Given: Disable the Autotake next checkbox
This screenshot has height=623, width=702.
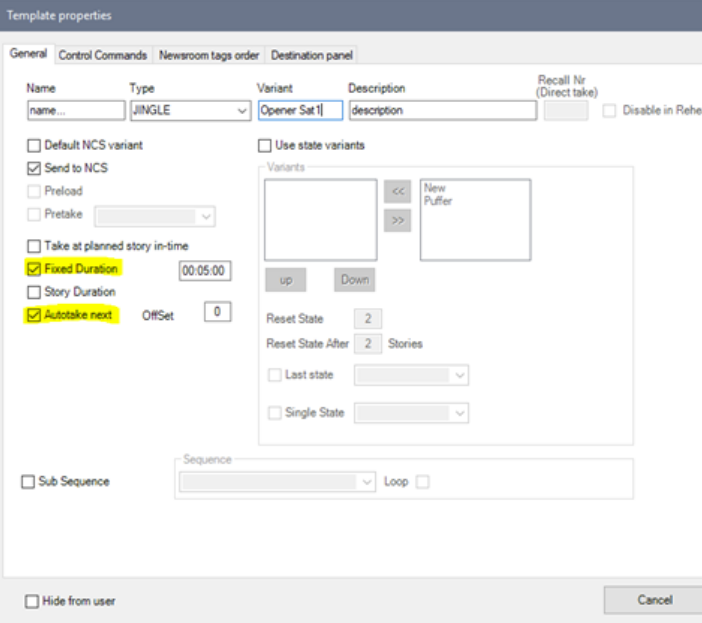Looking at the screenshot, I should tap(35, 315).
